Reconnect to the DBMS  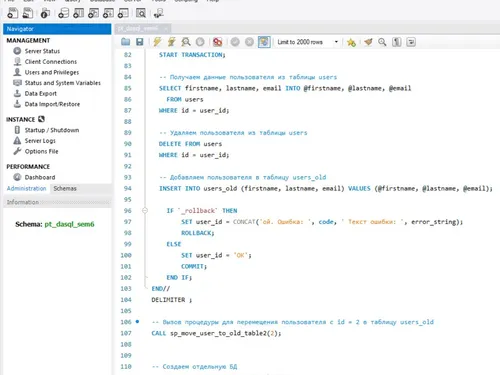pos(158,13)
